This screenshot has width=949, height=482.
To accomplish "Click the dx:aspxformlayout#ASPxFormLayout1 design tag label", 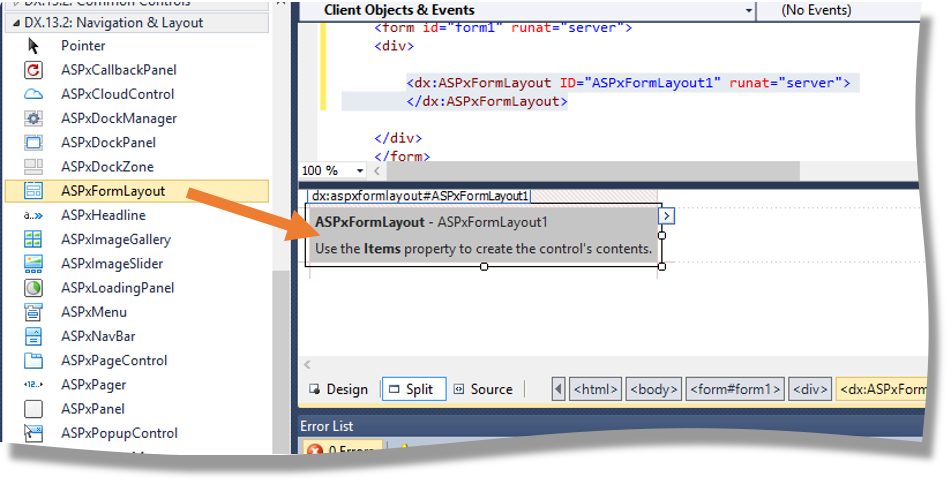I will (419, 196).
